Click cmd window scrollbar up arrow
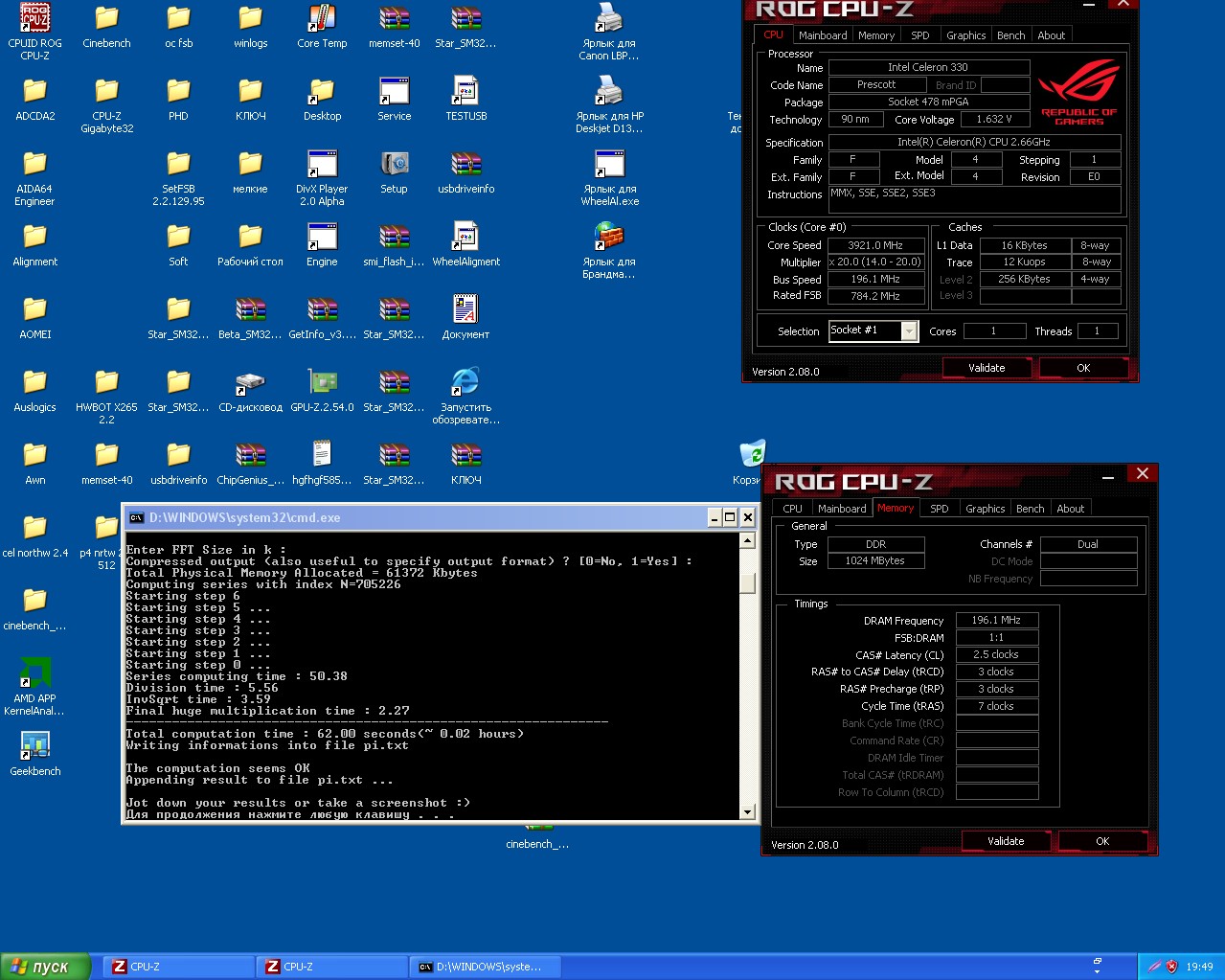The image size is (1225, 980). point(748,542)
